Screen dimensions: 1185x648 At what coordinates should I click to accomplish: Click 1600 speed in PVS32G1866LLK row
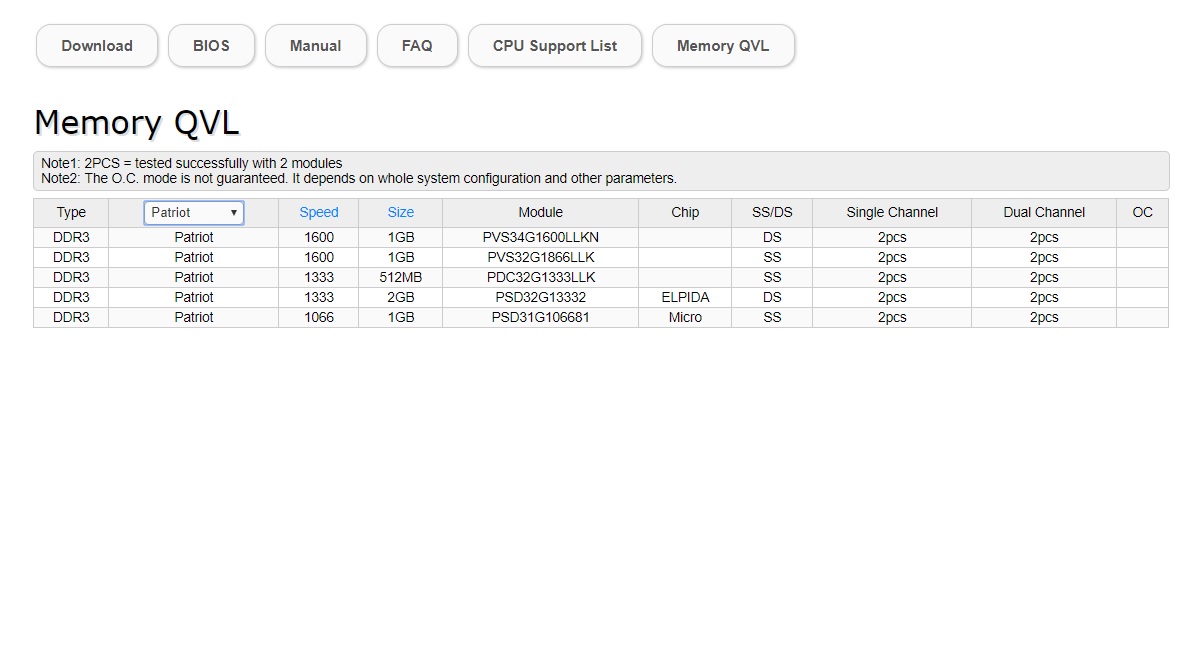(319, 257)
